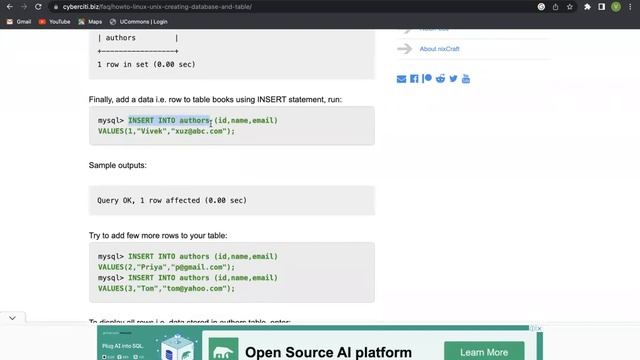Open the Patreon social icon
This screenshot has height=360, width=640.
pos(427,78)
